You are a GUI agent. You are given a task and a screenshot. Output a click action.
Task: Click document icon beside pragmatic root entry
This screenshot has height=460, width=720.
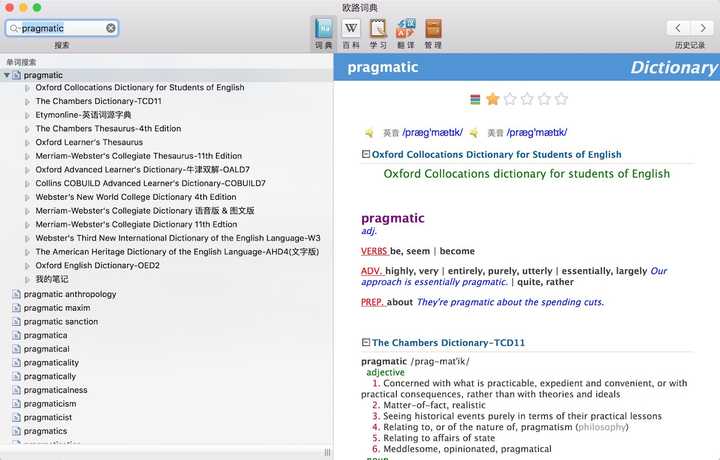[17, 75]
